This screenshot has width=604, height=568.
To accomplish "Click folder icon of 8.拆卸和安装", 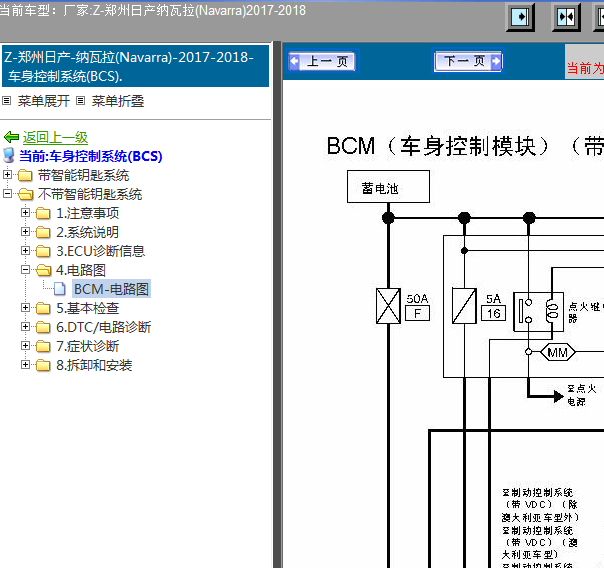I will (43, 365).
